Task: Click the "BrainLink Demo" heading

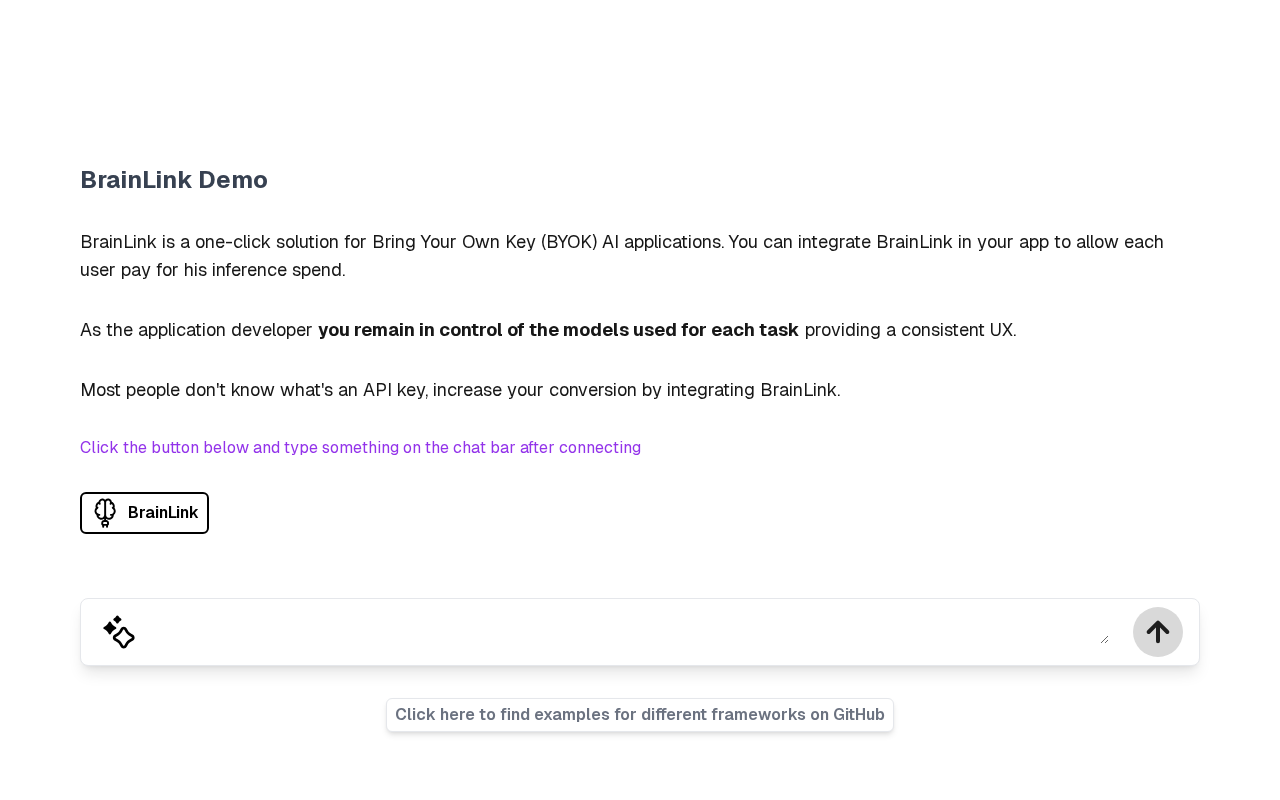Action: (174, 180)
